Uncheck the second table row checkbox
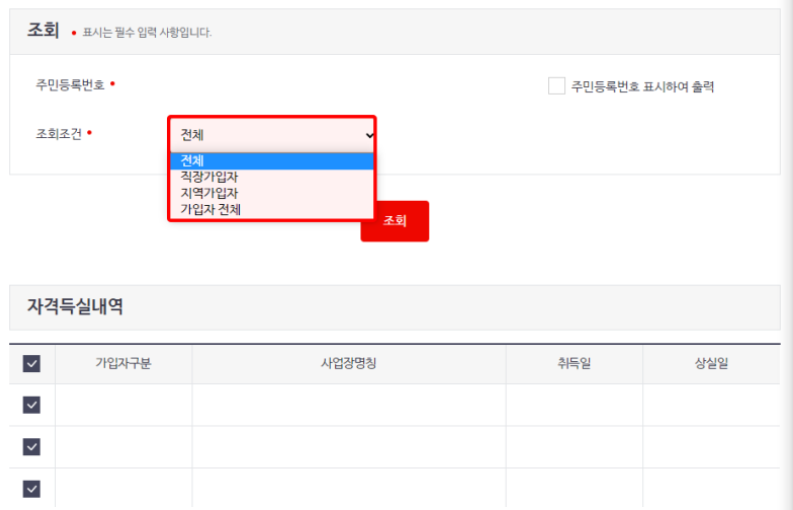 point(32,447)
